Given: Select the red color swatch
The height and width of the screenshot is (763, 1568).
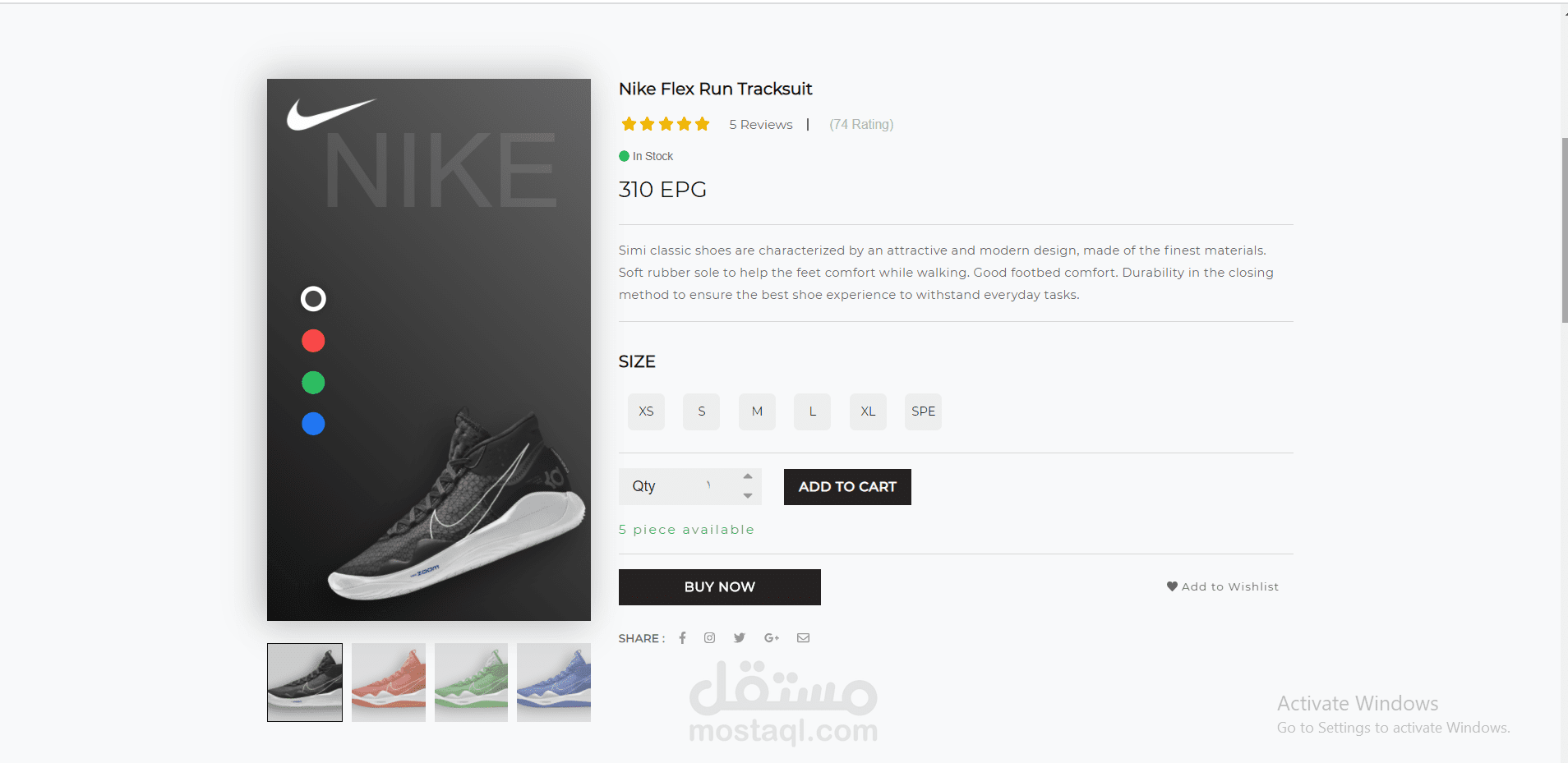Looking at the screenshot, I should [x=313, y=341].
